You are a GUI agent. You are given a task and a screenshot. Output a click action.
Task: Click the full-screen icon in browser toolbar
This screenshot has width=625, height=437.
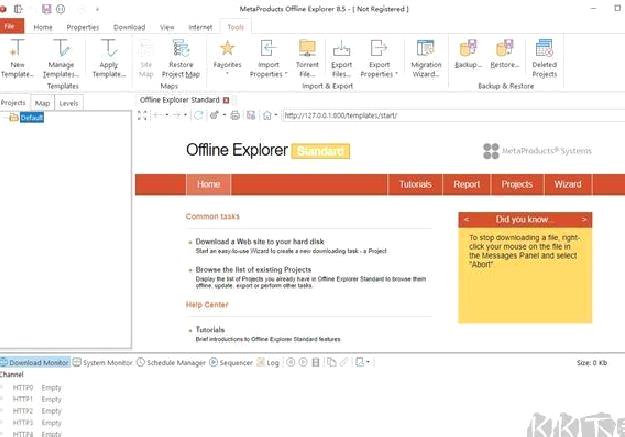(x=142, y=116)
